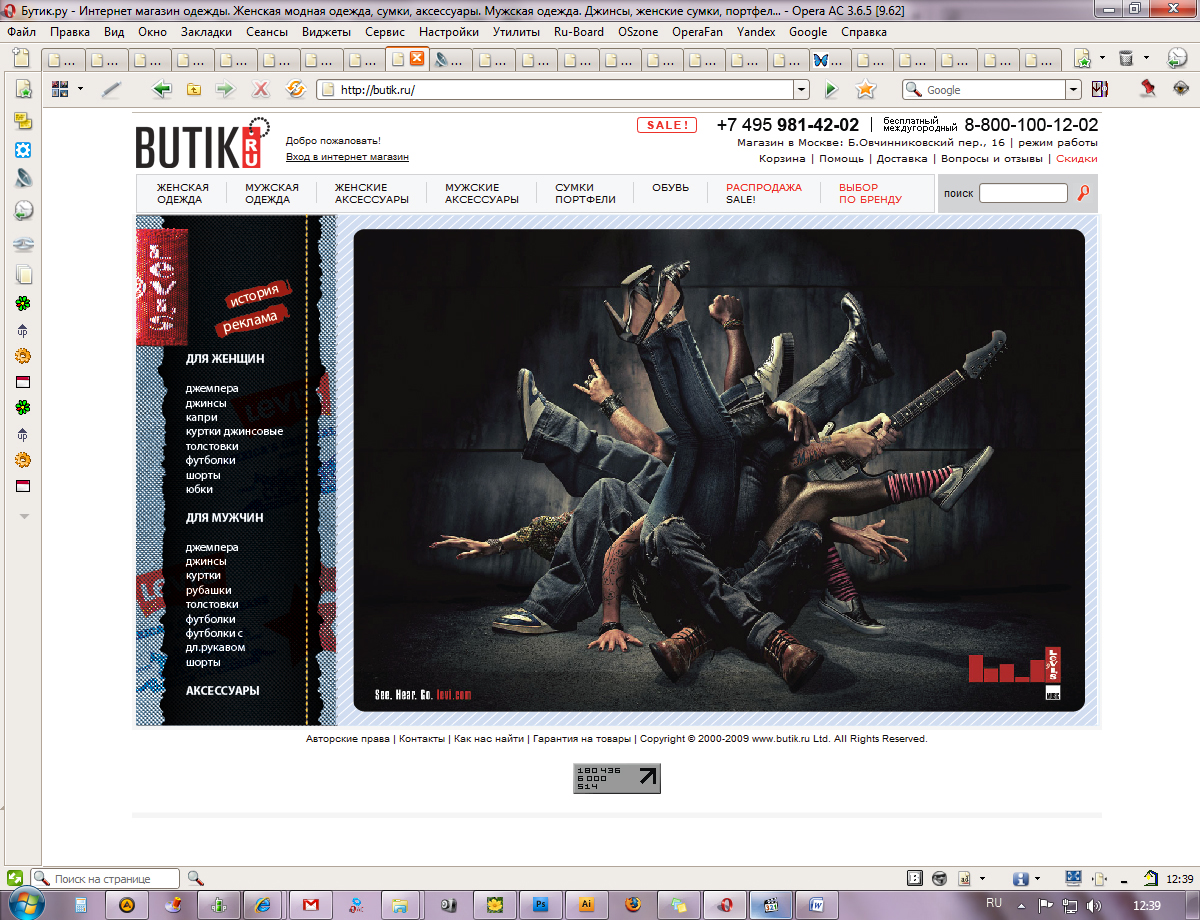
Task: Click the go-up-folder icon in toolbar
Action: pos(194,89)
